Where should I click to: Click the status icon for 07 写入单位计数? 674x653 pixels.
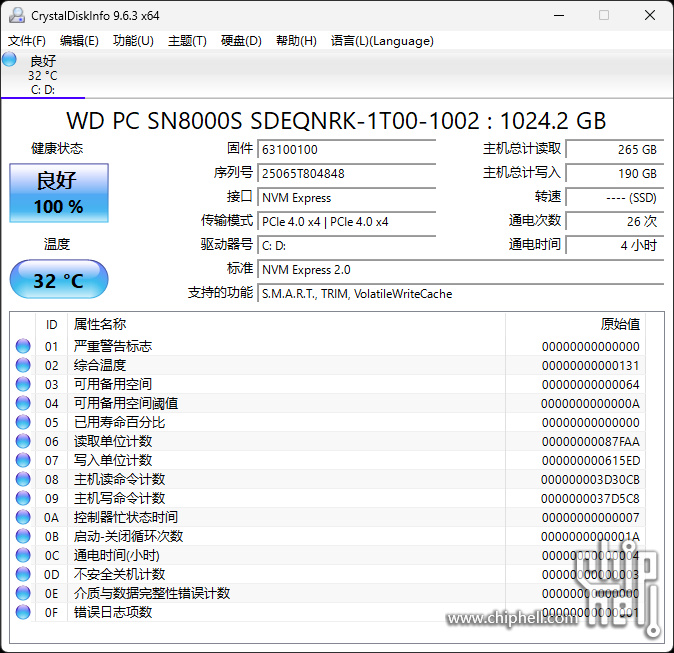click(x=23, y=460)
